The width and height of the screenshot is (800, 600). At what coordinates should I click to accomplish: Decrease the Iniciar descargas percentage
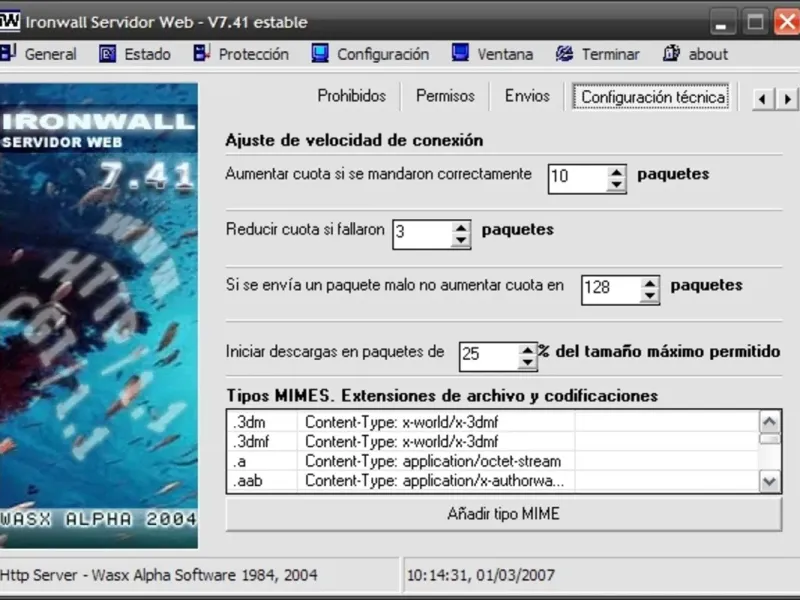[x=527, y=363]
